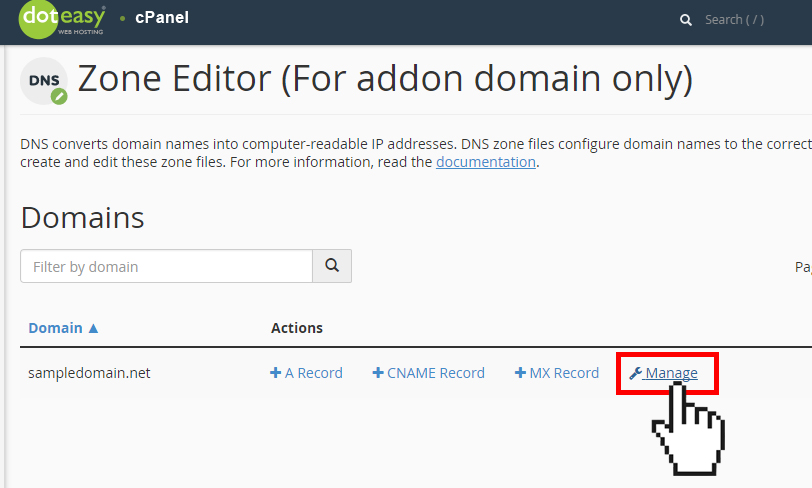This screenshot has width=812, height=488.
Task: Click the plus icon beside A Record
Action: (276, 372)
